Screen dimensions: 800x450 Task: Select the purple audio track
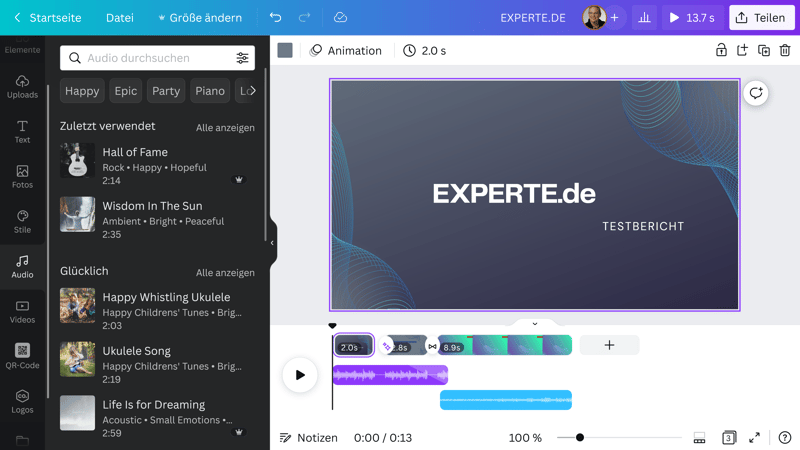[390, 376]
